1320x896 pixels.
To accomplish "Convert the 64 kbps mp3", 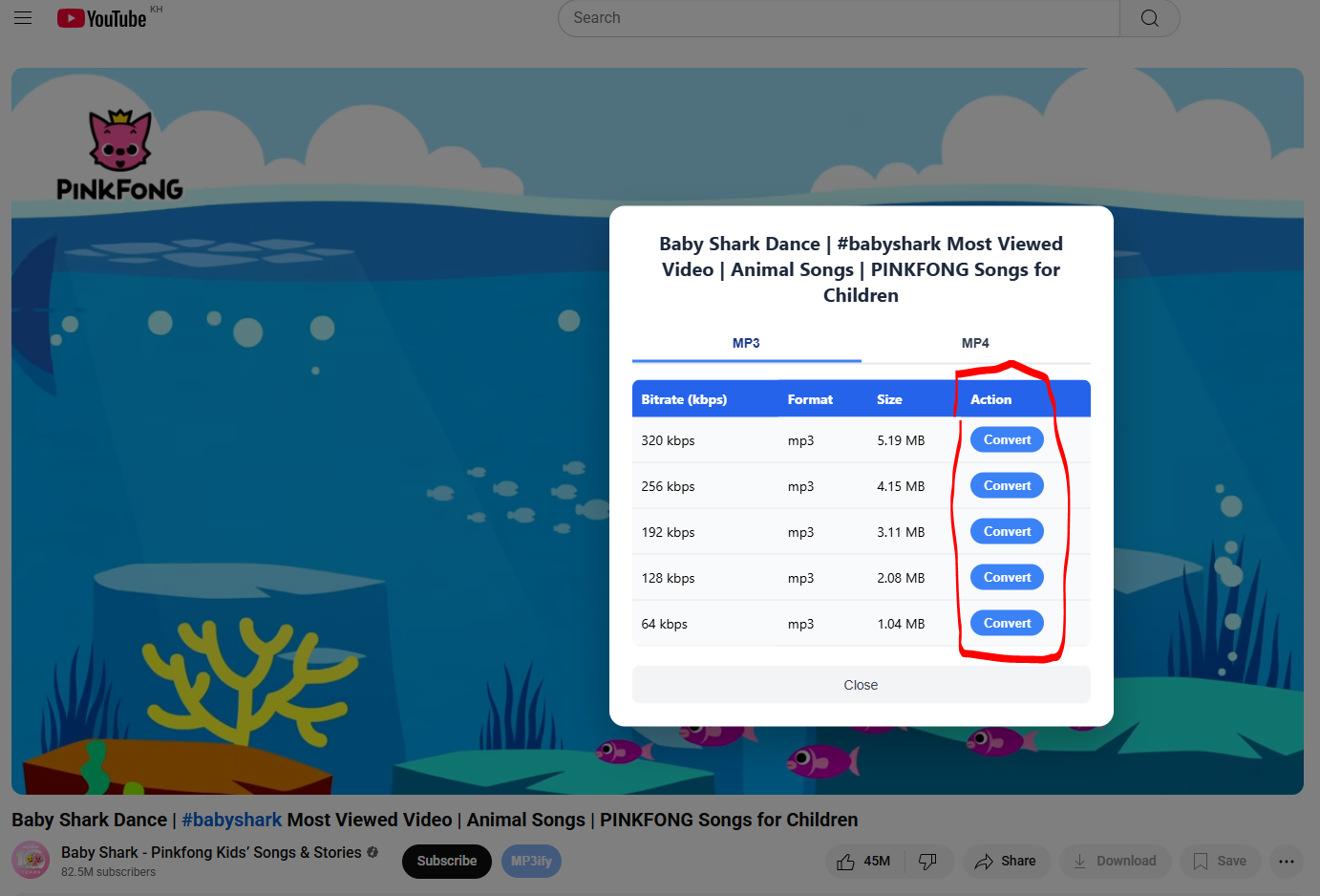I will (x=1007, y=623).
